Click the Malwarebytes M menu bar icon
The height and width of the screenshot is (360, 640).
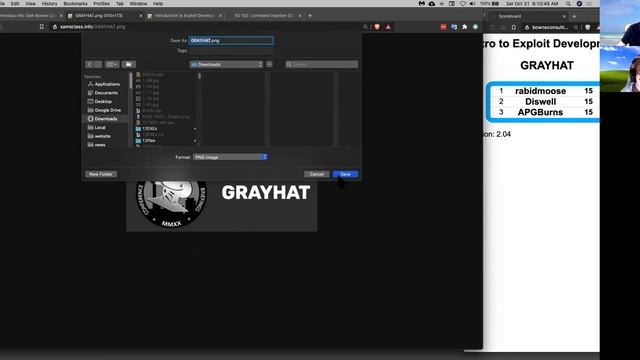[422, 3]
